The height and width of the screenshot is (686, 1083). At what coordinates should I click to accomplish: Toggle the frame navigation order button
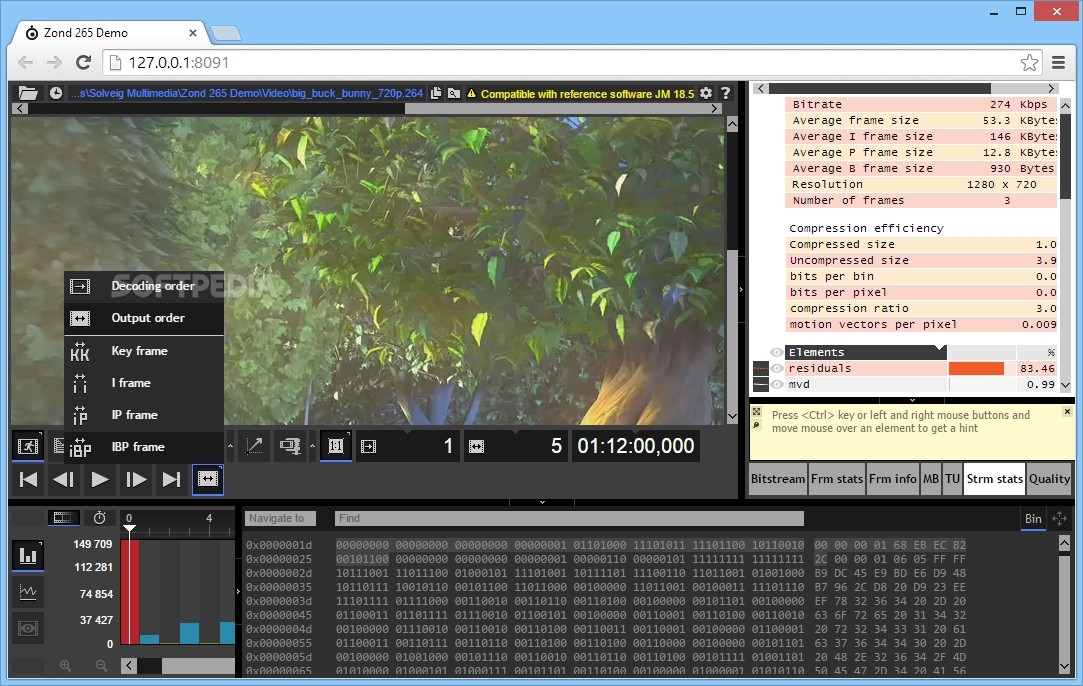point(207,479)
